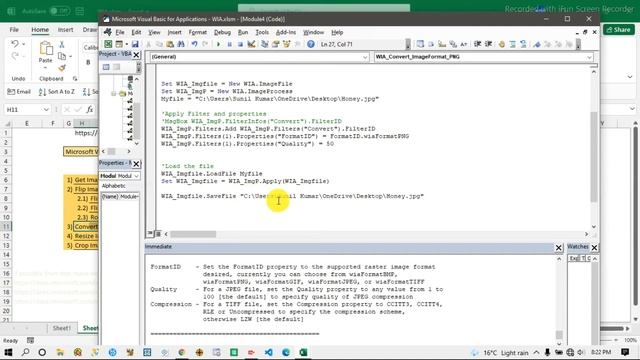Open Properties Window via toolbar icon
The width and height of the screenshot is (640, 360).
point(276,44)
